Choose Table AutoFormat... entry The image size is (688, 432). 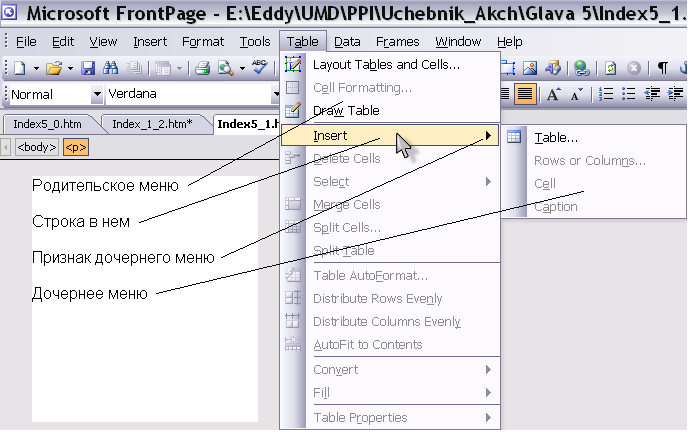pos(390,275)
